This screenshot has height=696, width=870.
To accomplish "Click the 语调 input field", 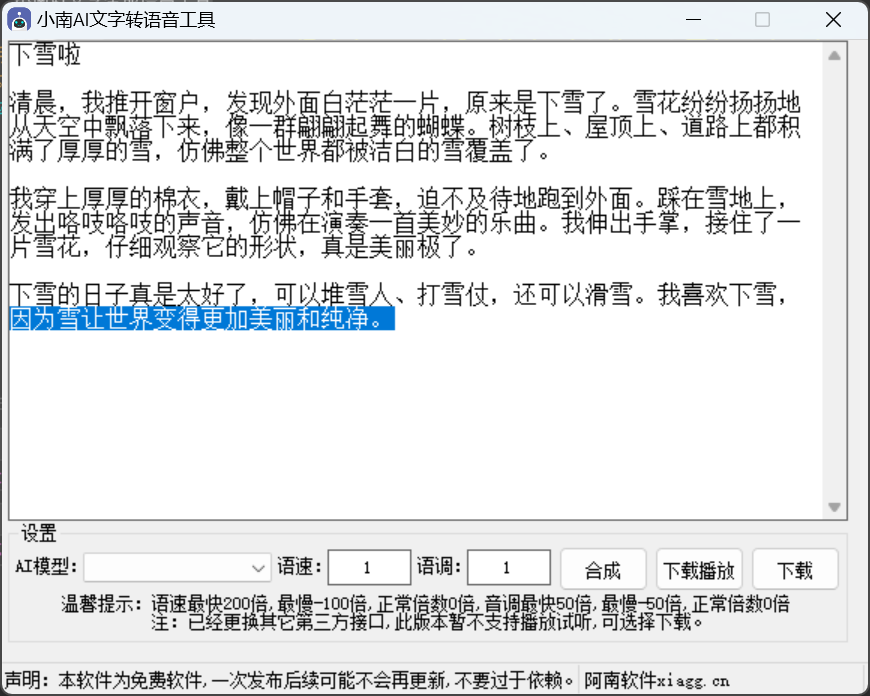I will [x=509, y=567].
